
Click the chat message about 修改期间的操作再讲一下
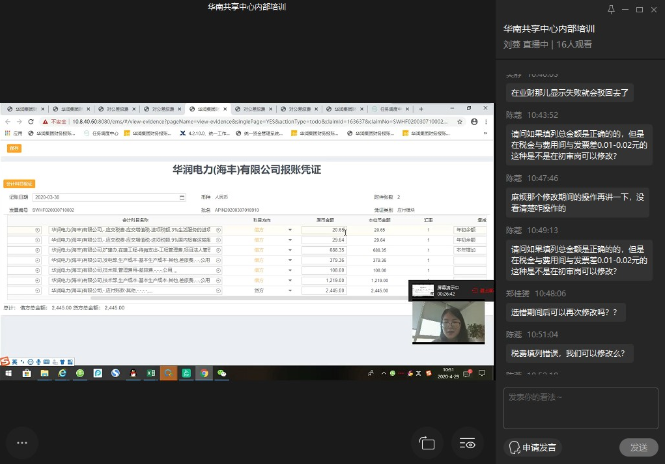click(577, 203)
